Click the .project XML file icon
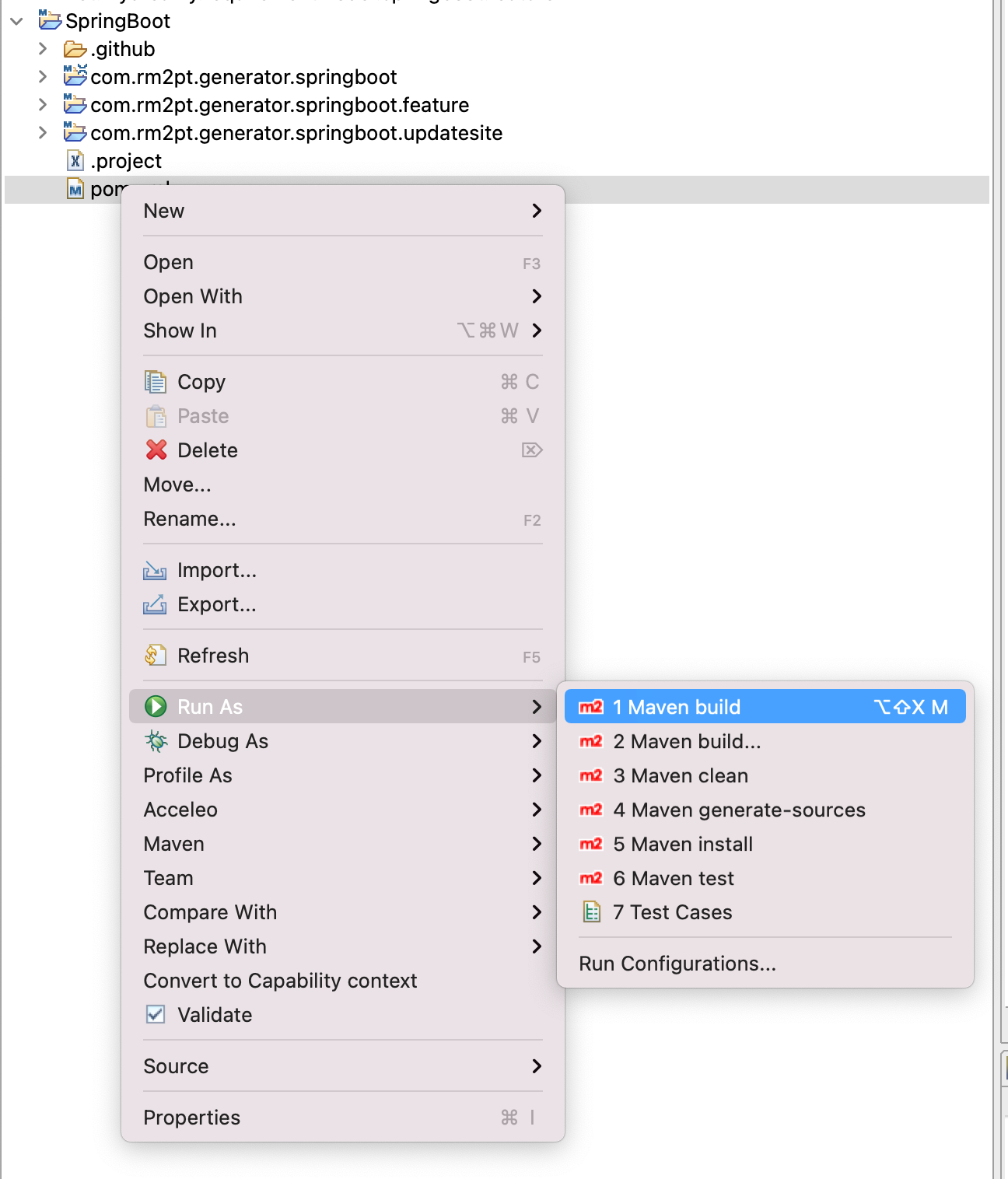The image size is (1008, 1179). click(x=75, y=161)
